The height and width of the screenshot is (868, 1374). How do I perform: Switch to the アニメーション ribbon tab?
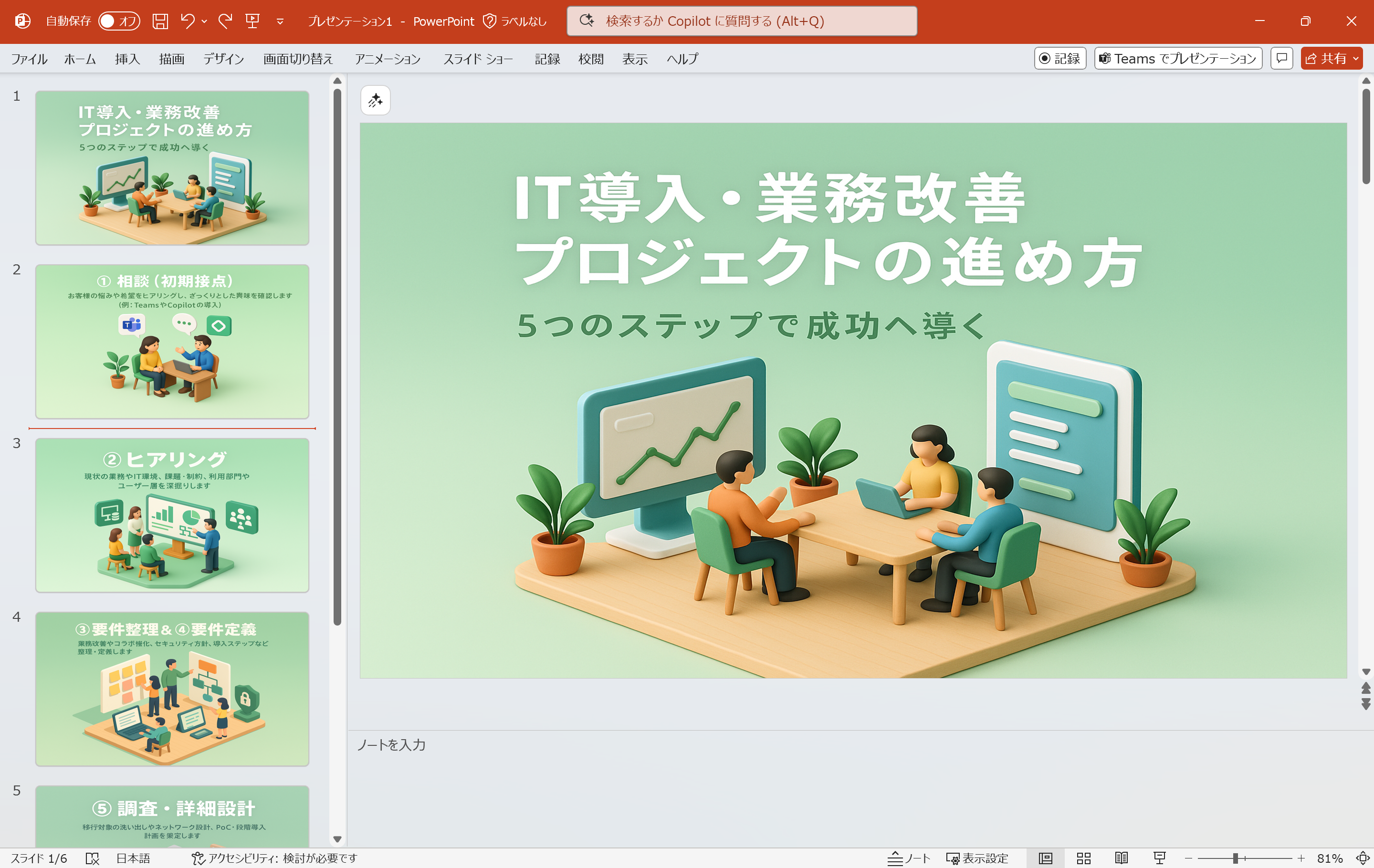point(388,58)
